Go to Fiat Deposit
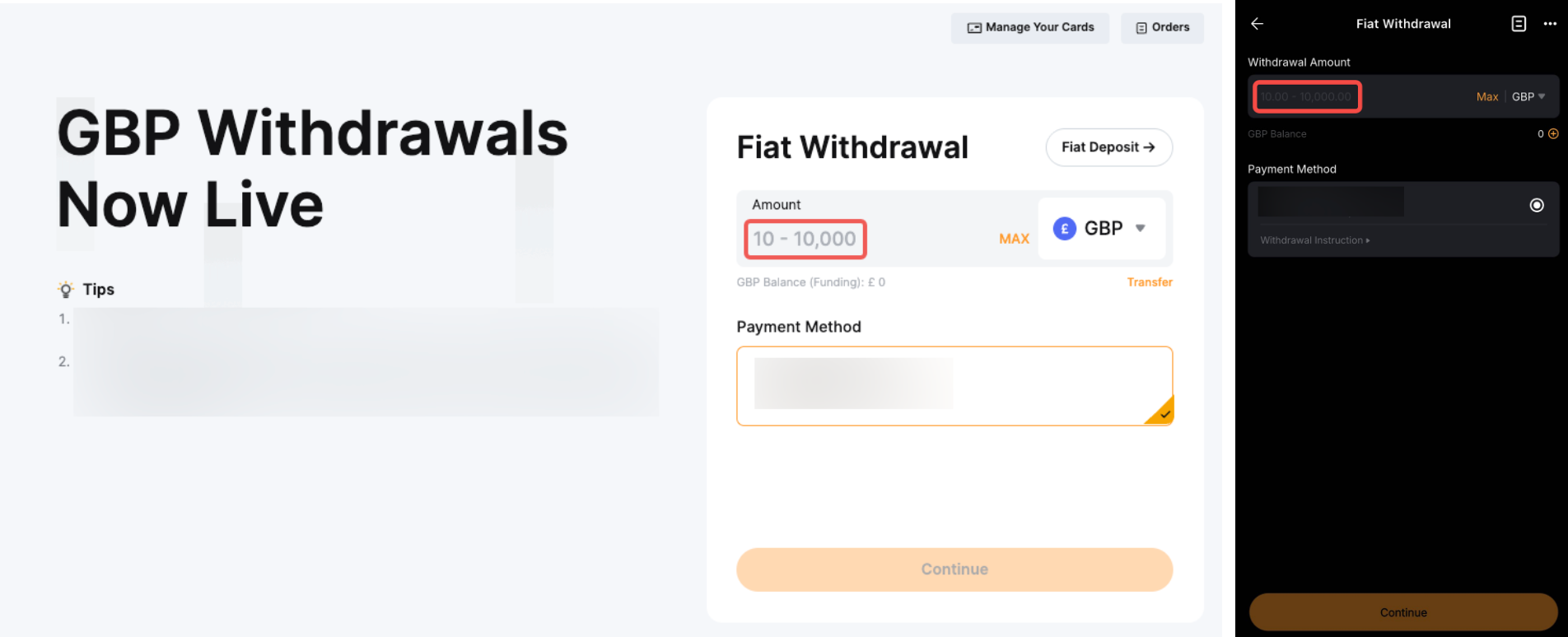 point(1108,147)
